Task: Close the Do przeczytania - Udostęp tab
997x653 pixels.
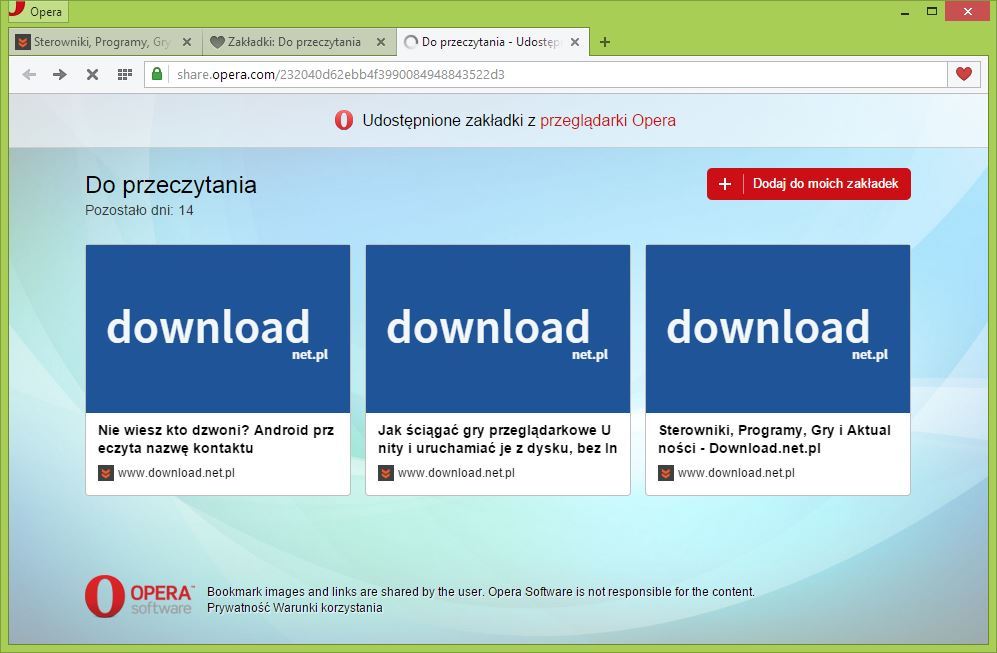Action: click(x=575, y=42)
